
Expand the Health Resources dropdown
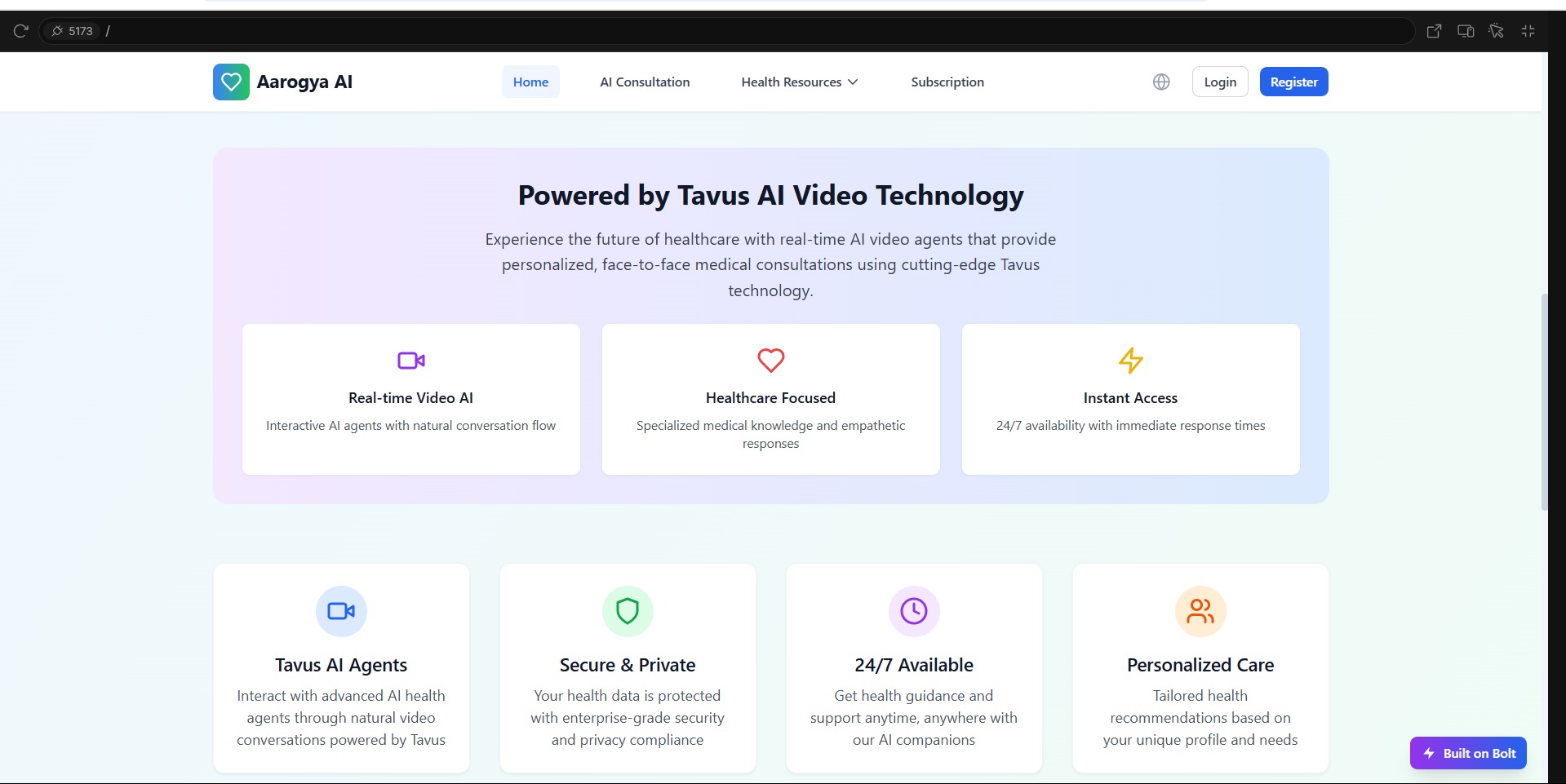(x=800, y=82)
